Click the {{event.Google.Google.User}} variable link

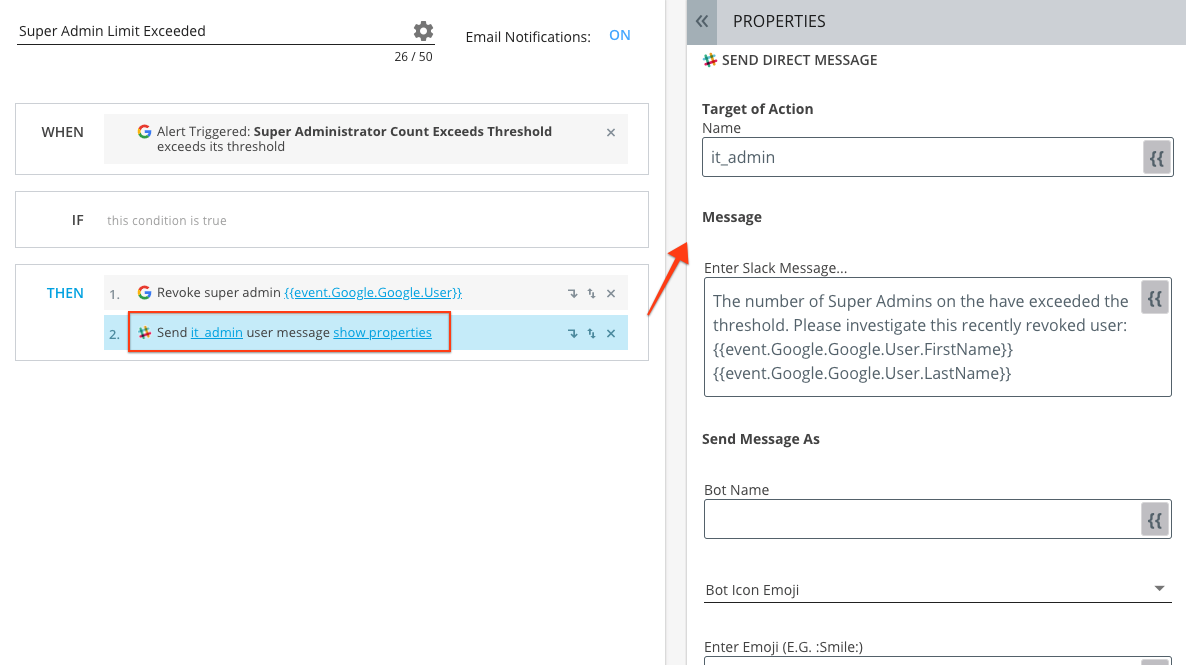coord(374,292)
